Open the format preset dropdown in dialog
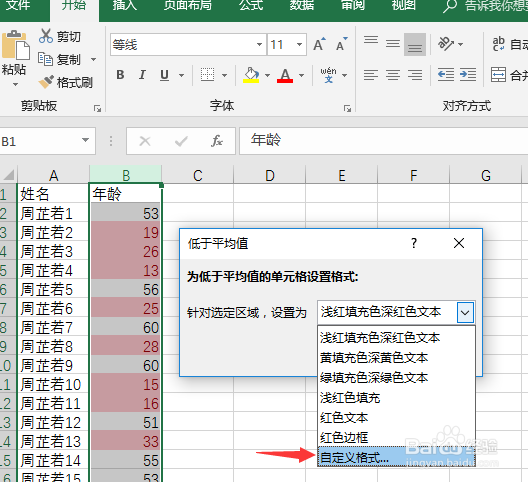 465,313
